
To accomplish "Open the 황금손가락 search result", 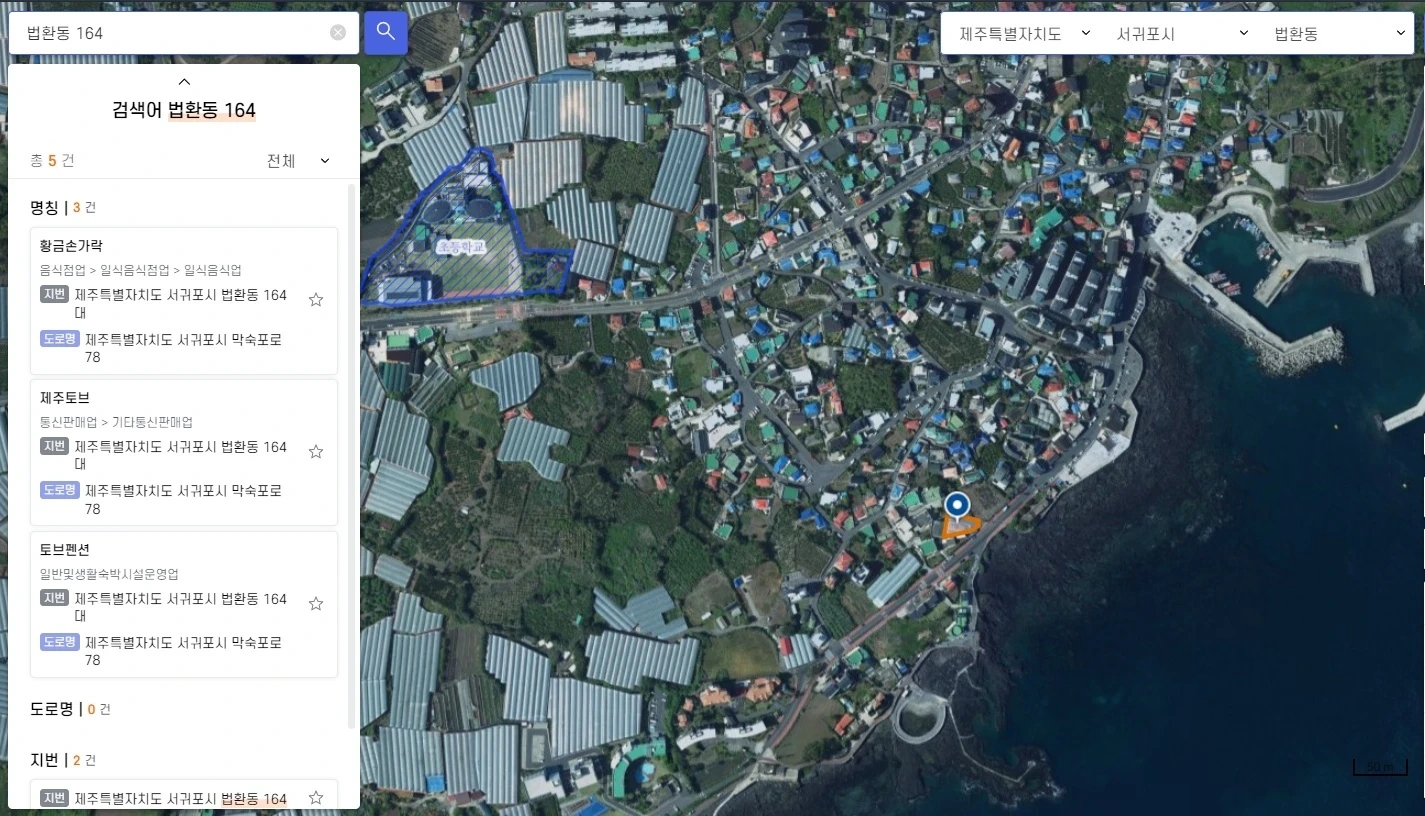I will [x=184, y=301].
